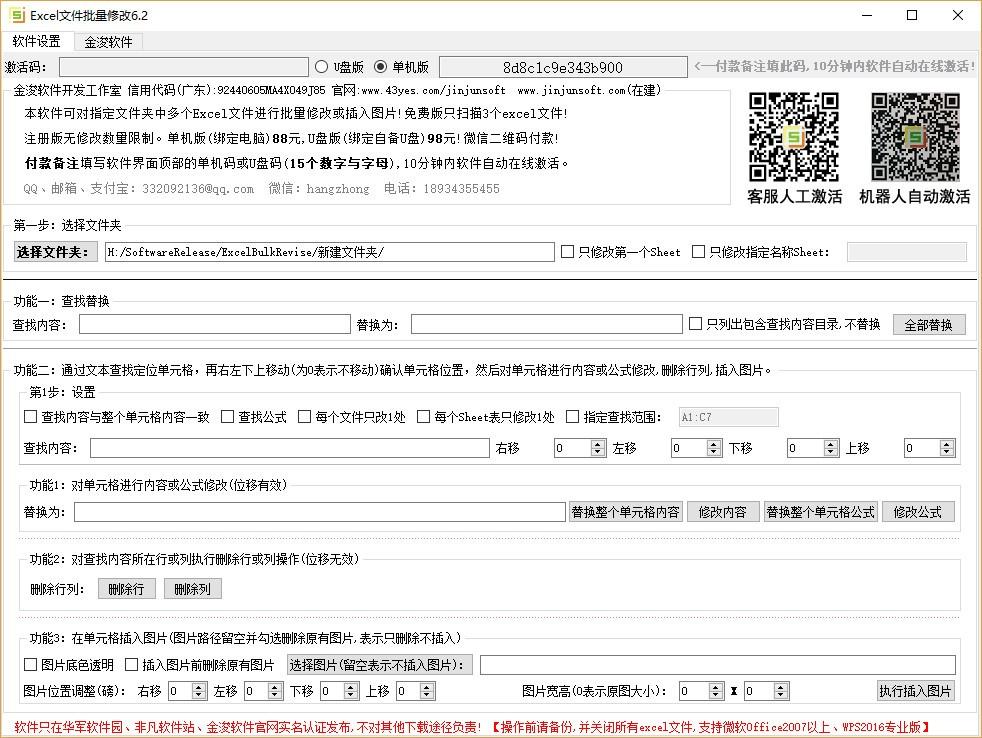This screenshot has width=982, height=738.
Task: Increase the image height value
Action: pos(781,687)
